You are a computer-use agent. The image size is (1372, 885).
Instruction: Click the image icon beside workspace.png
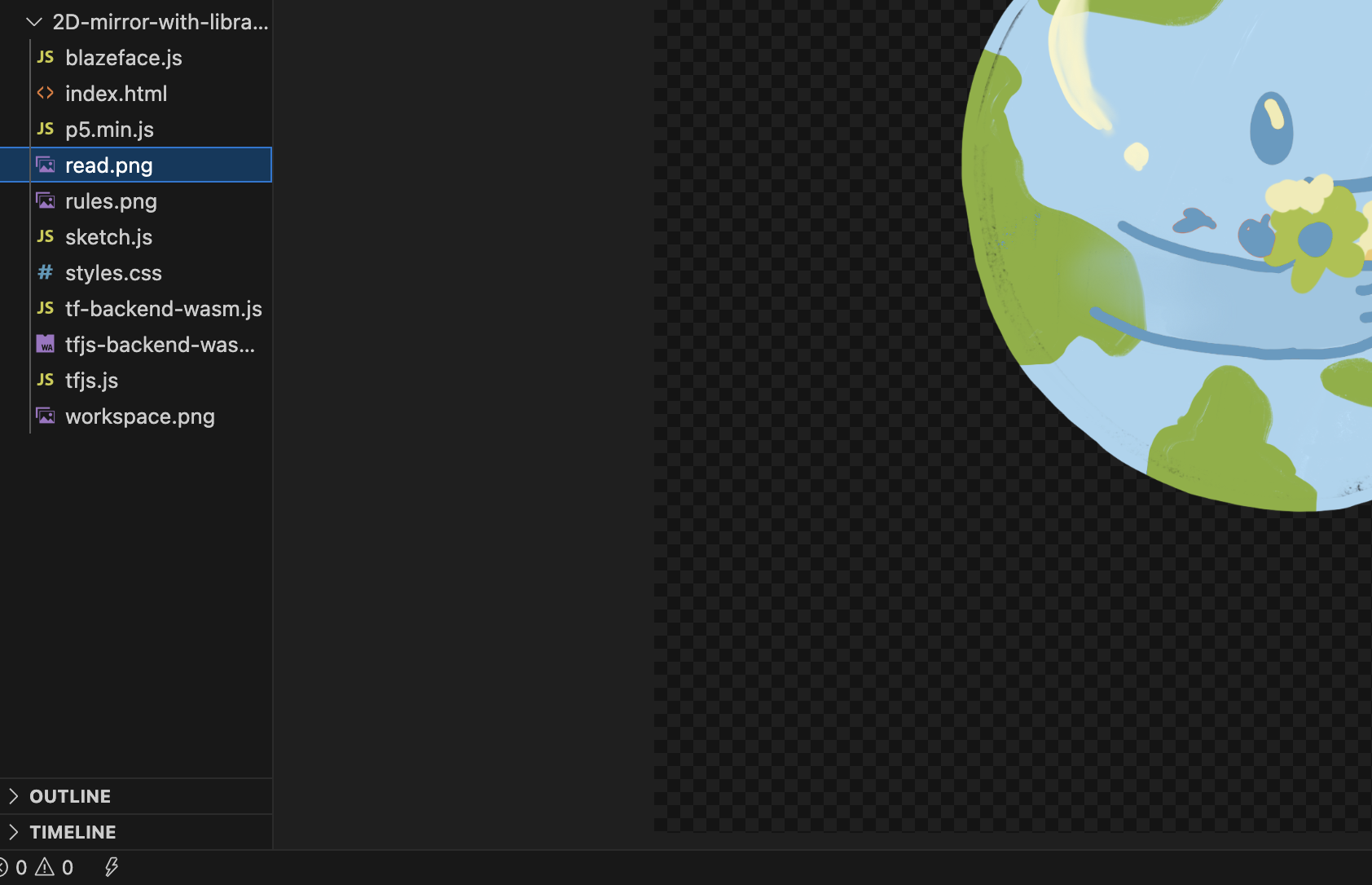pyautogui.click(x=45, y=416)
